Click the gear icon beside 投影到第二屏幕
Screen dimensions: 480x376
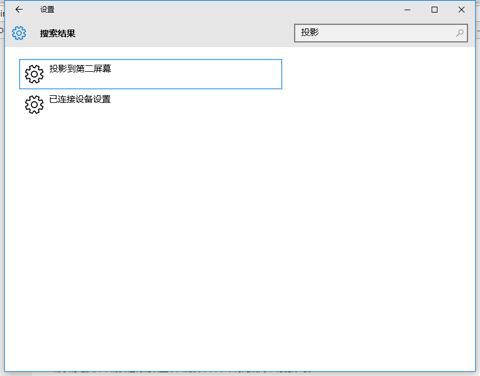click(34, 74)
